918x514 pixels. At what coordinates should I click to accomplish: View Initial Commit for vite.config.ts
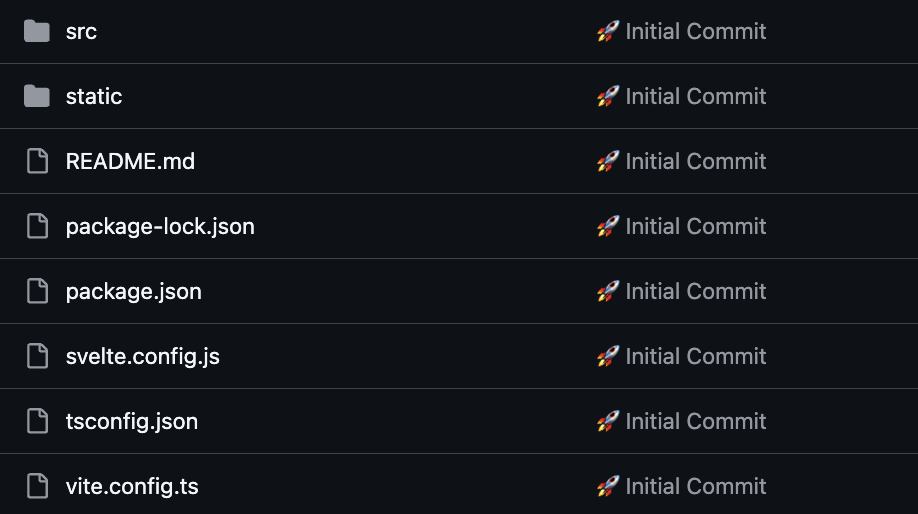[x=695, y=486]
